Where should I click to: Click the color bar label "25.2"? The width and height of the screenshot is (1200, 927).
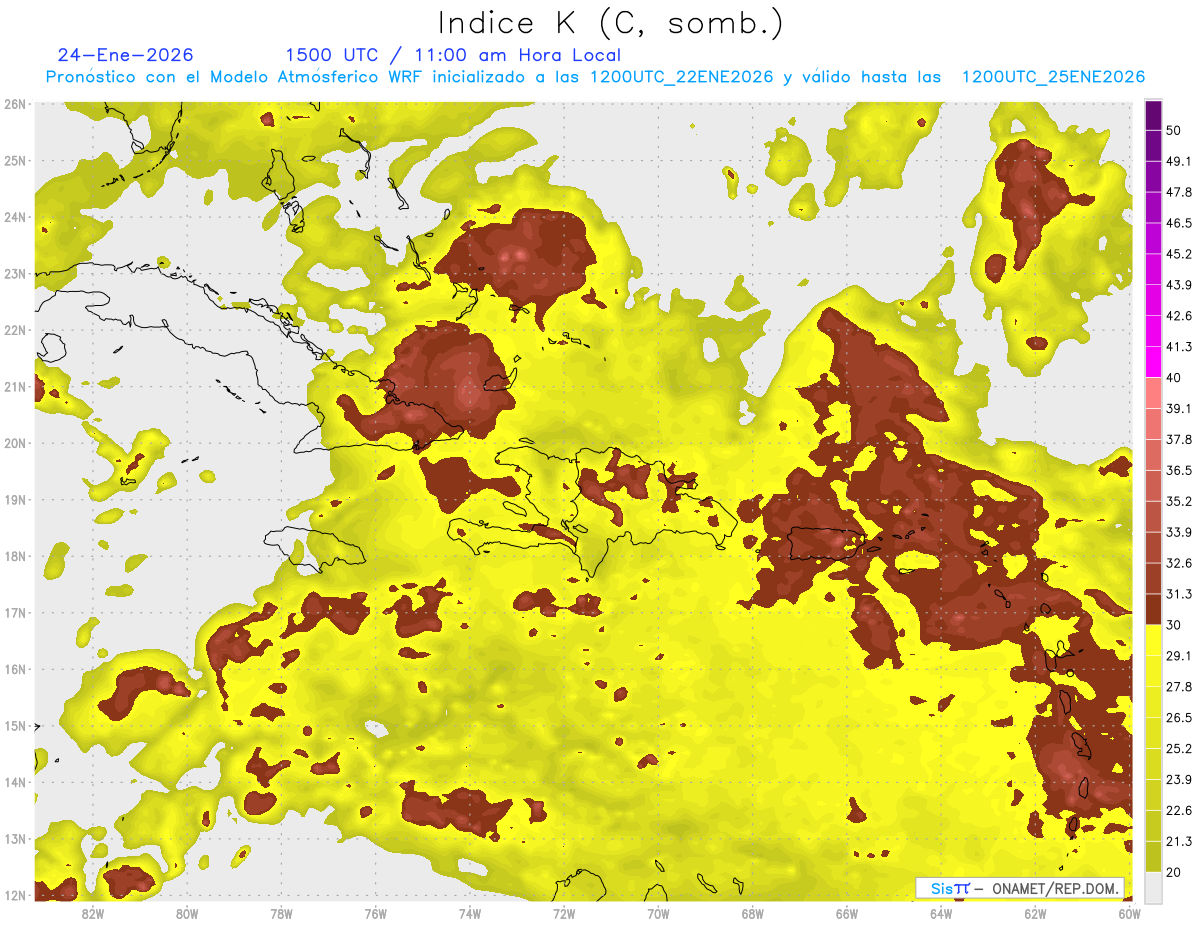(x=1178, y=748)
